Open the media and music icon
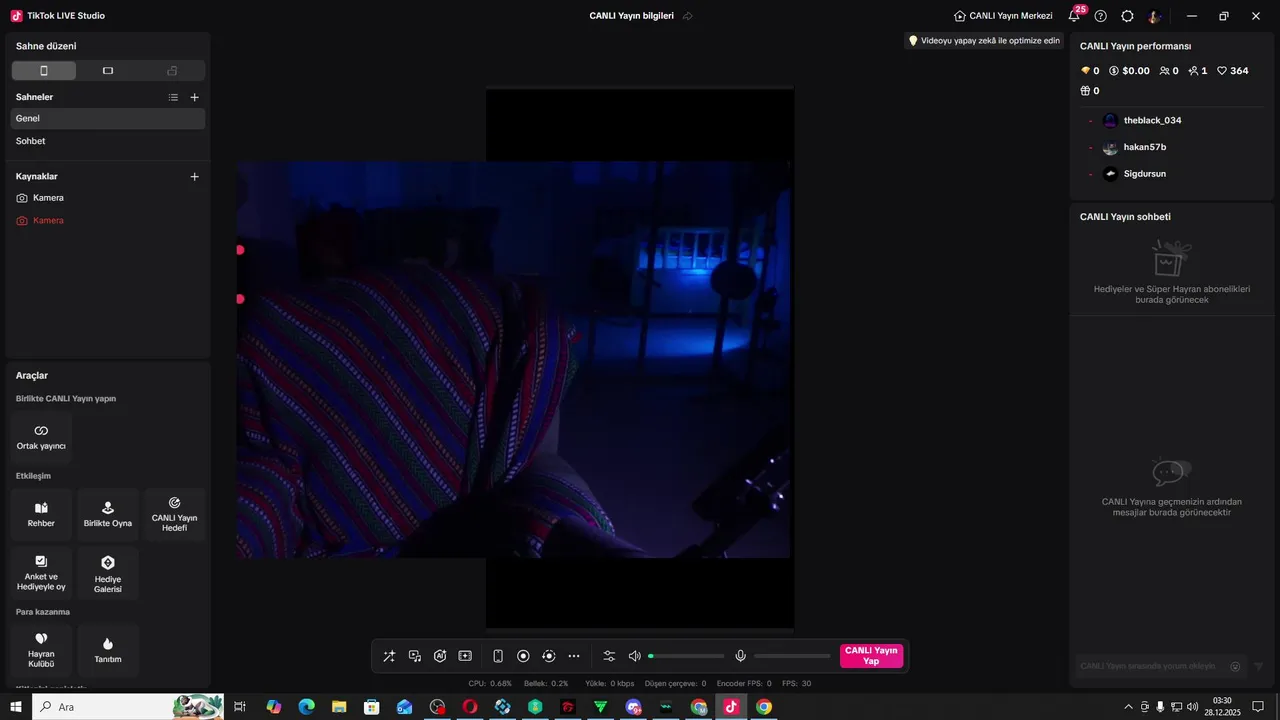 click(415, 656)
